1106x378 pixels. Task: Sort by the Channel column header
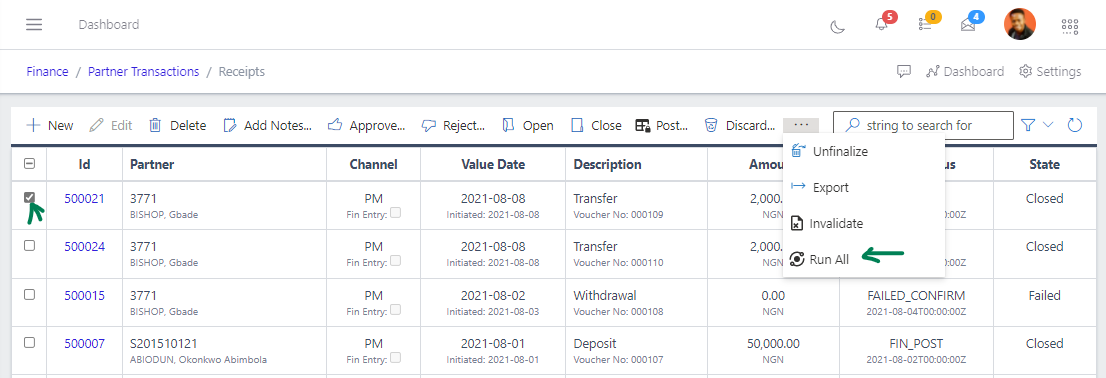[373, 164]
